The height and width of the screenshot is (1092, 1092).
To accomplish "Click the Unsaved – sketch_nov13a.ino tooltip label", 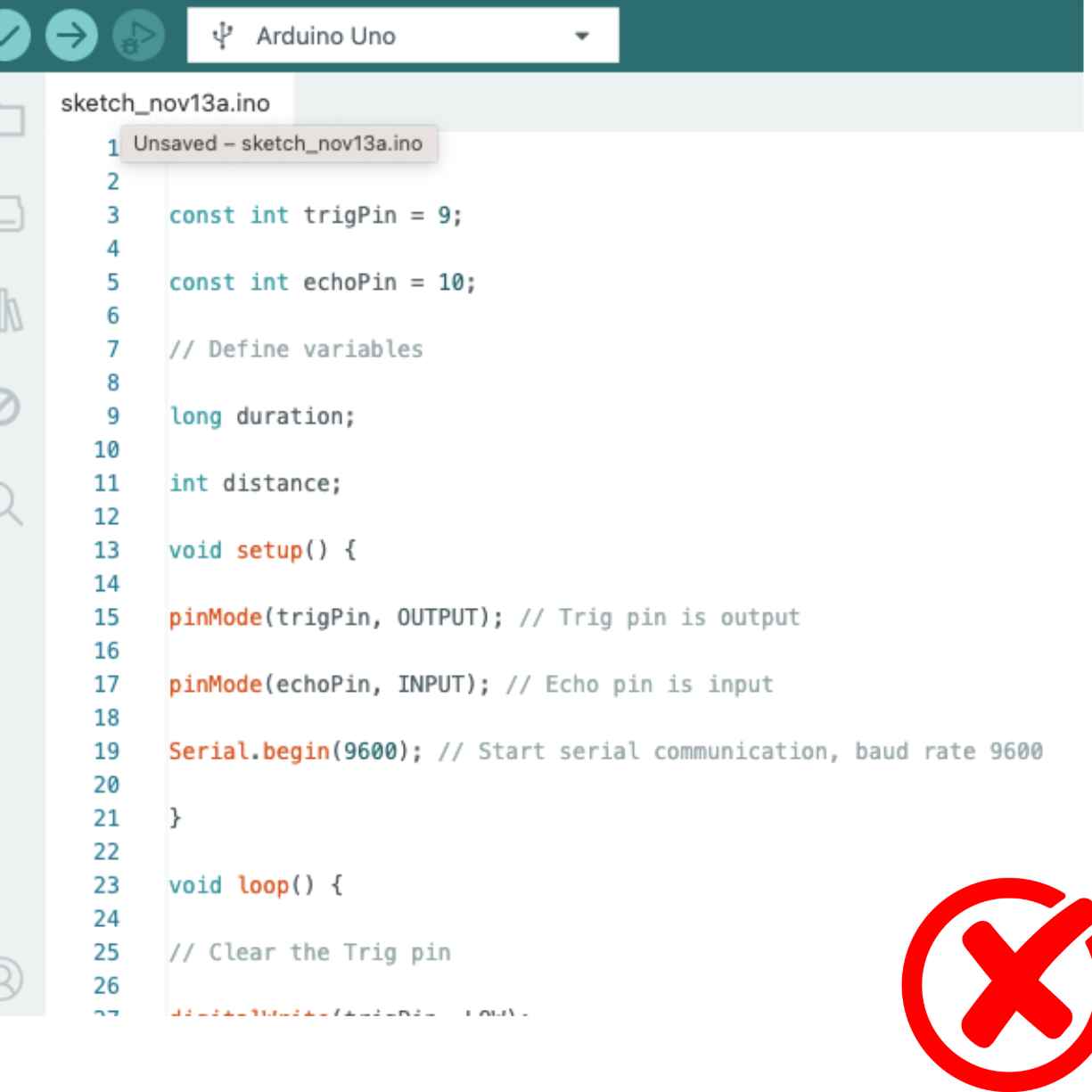I will coord(279,144).
